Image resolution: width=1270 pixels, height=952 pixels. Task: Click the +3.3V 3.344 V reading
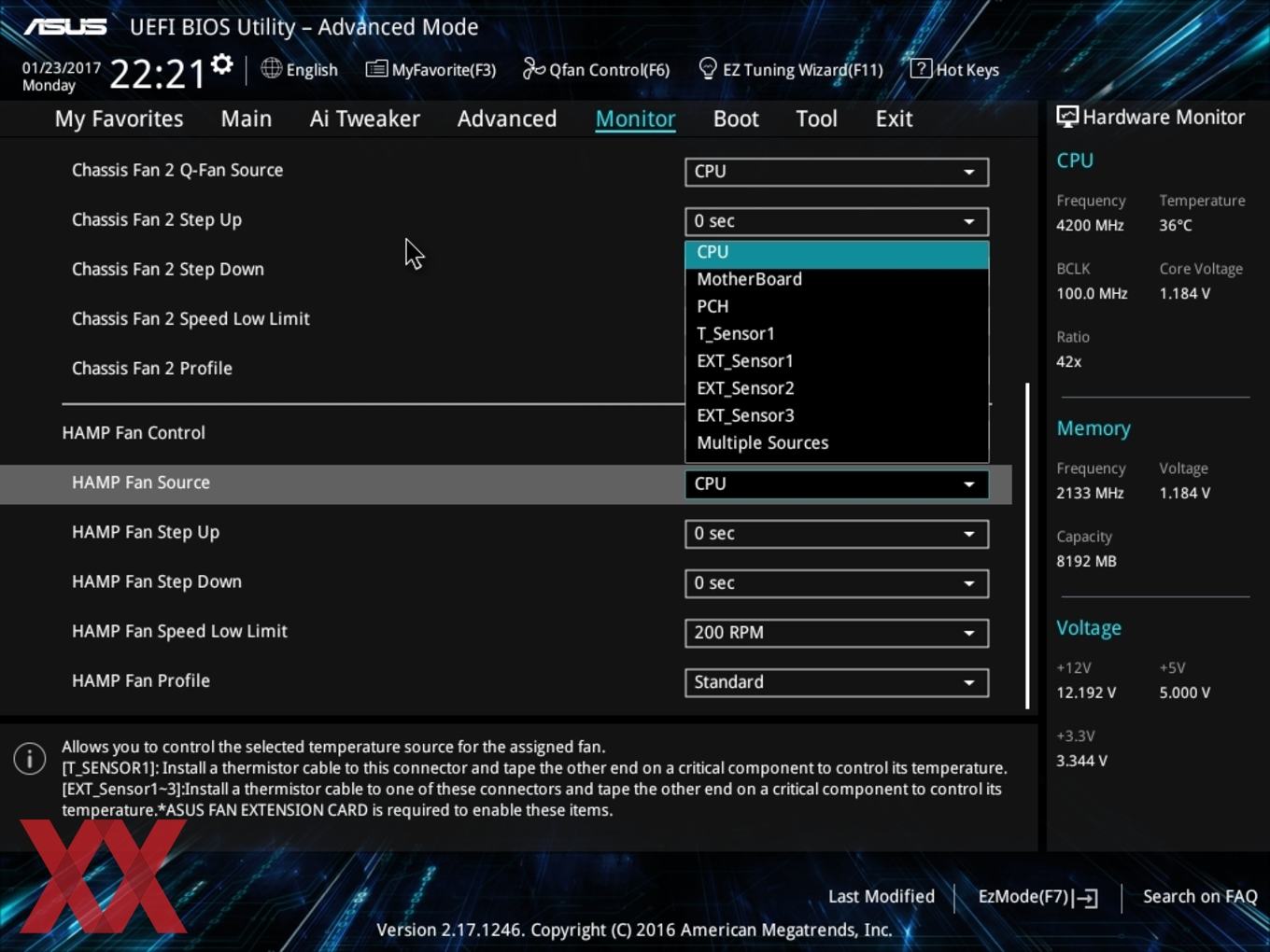(x=1081, y=762)
